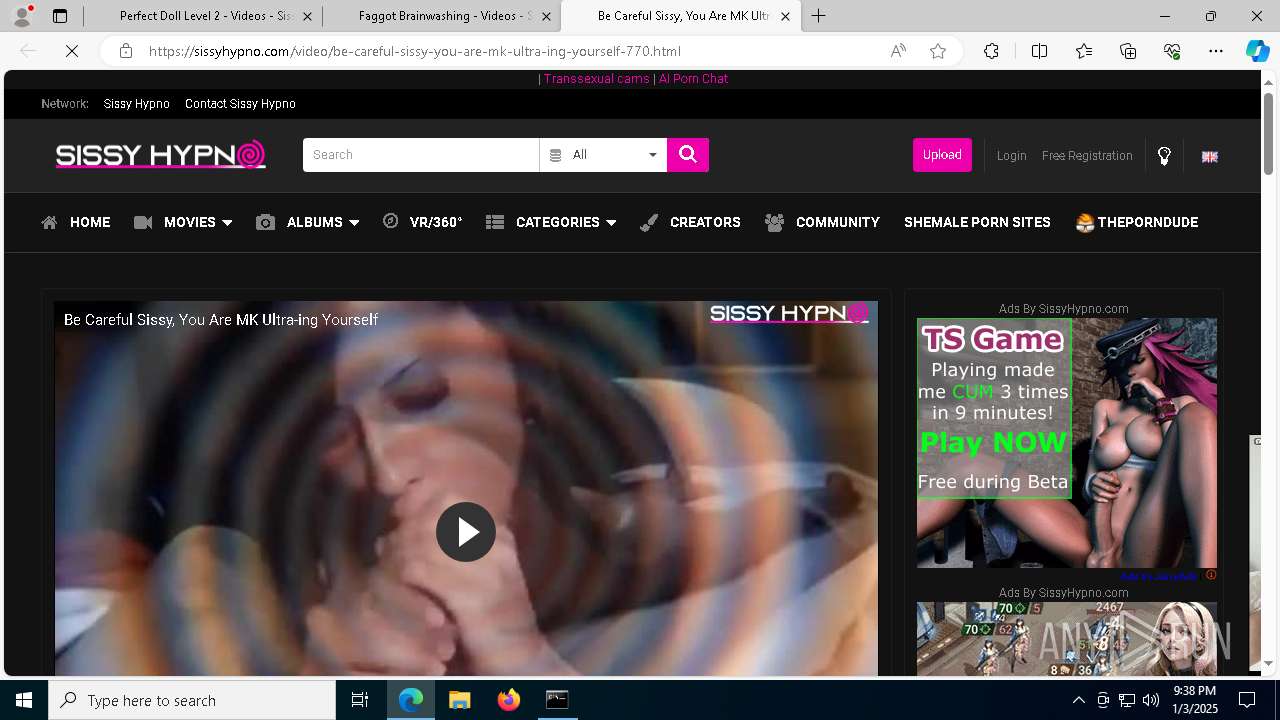Open the Sissy Hypno network link
Viewport: 1280px width, 720px height.
(x=136, y=104)
